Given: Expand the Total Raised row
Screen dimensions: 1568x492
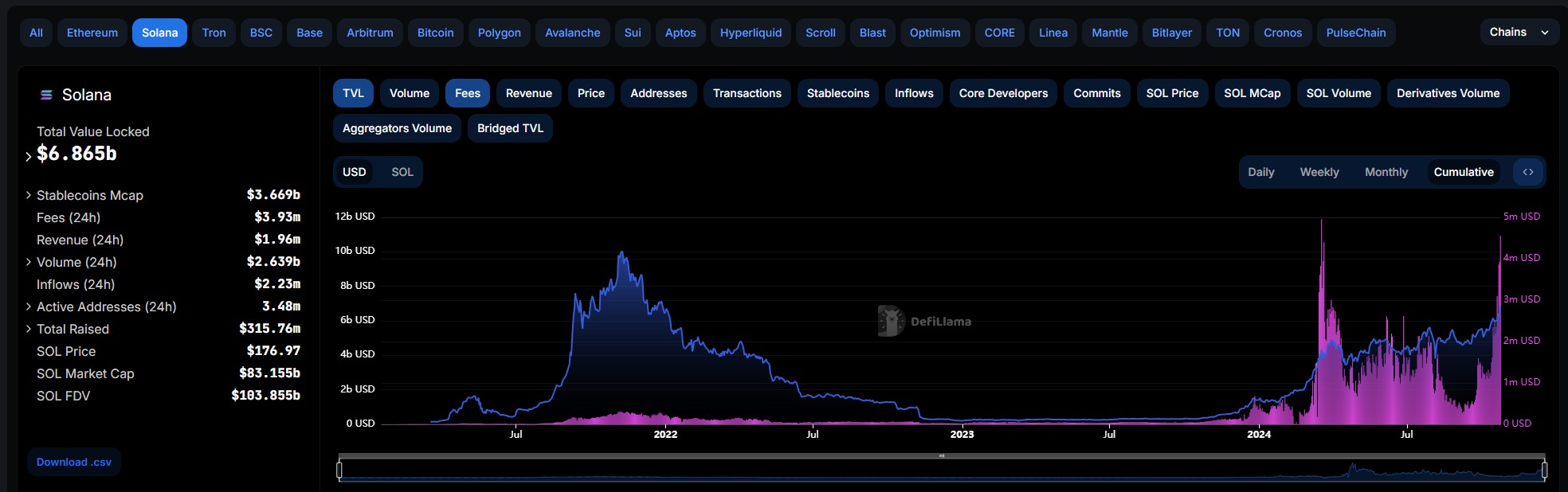Looking at the screenshot, I should click(x=29, y=329).
